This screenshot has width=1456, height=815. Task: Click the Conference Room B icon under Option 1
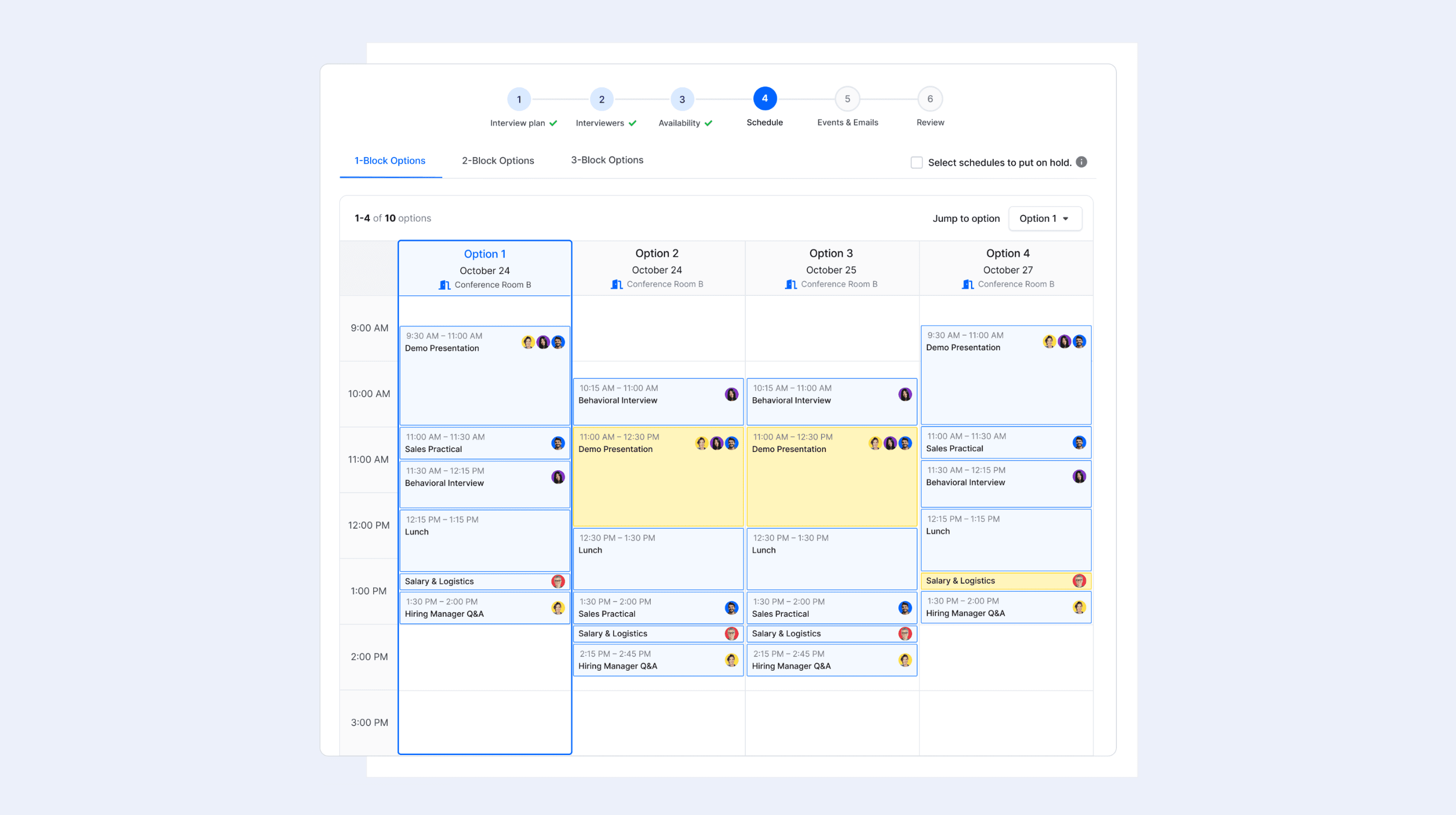click(x=444, y=285)
